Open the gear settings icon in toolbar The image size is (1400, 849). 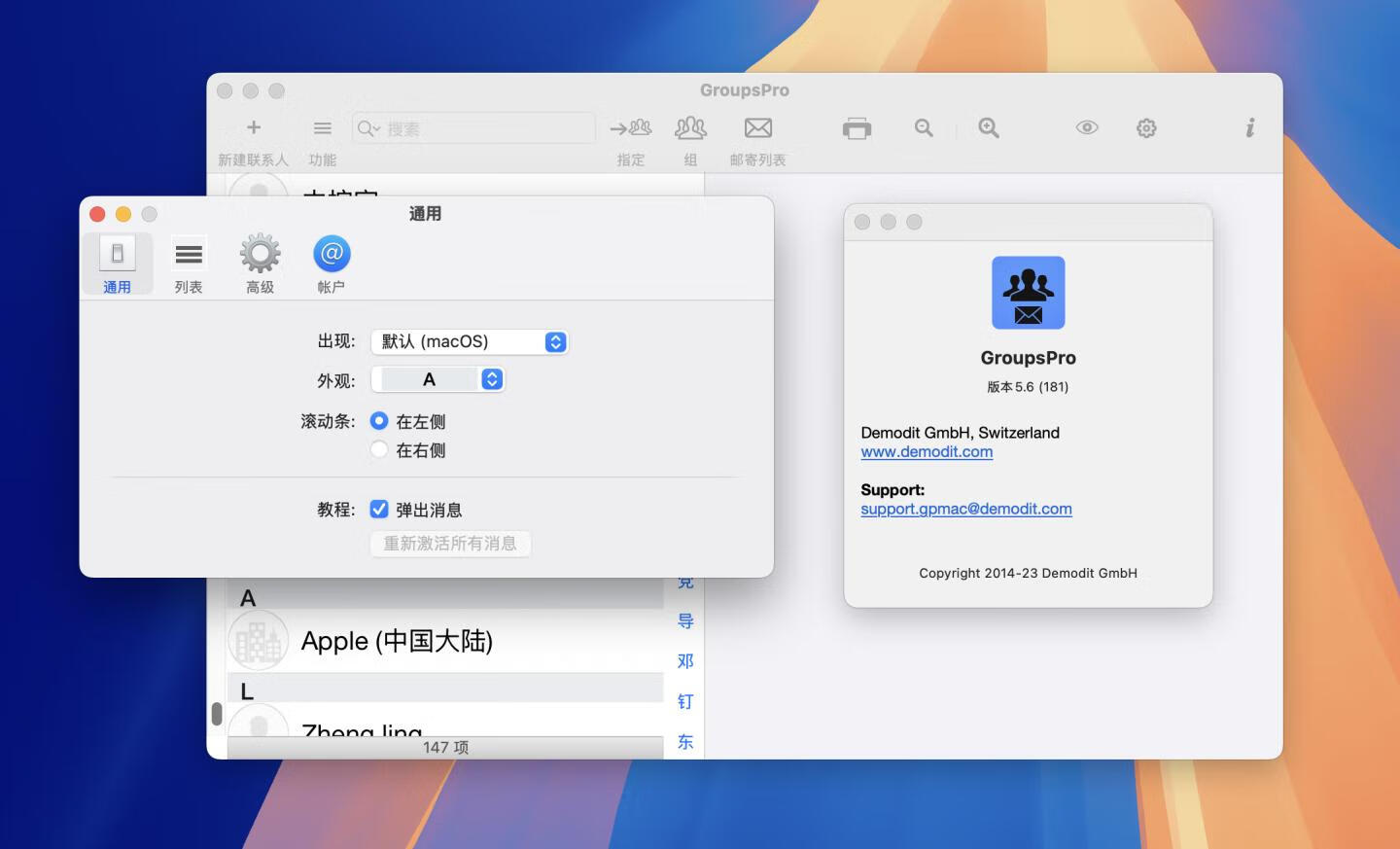pos(1146,127)
